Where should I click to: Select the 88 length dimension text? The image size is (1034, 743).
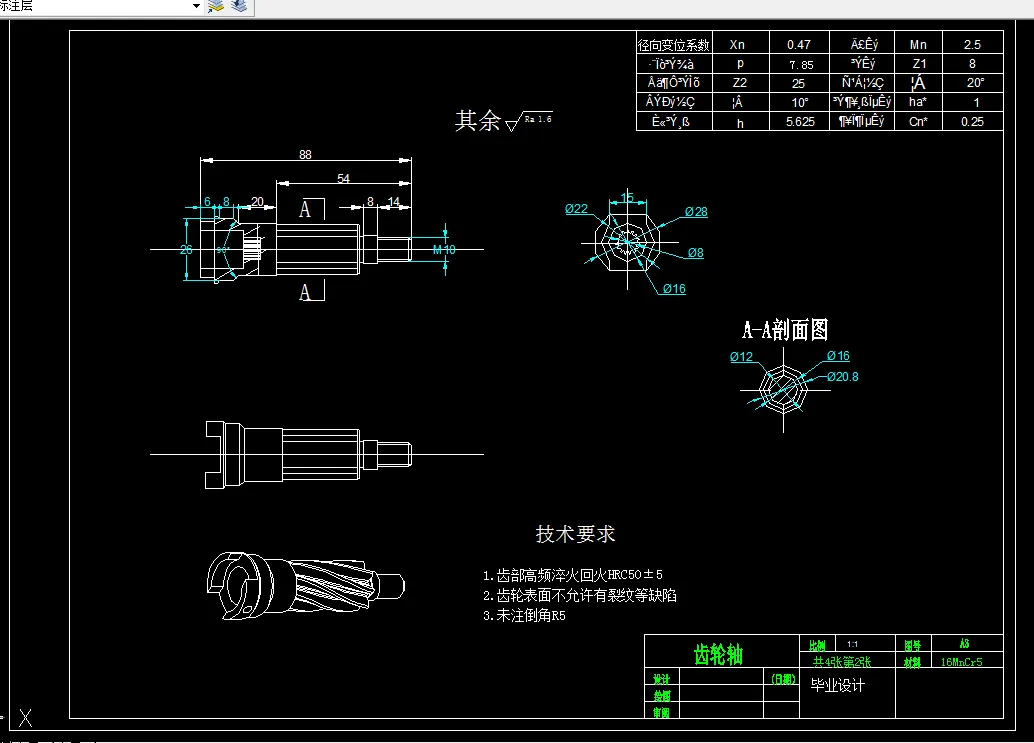point(305,154)
